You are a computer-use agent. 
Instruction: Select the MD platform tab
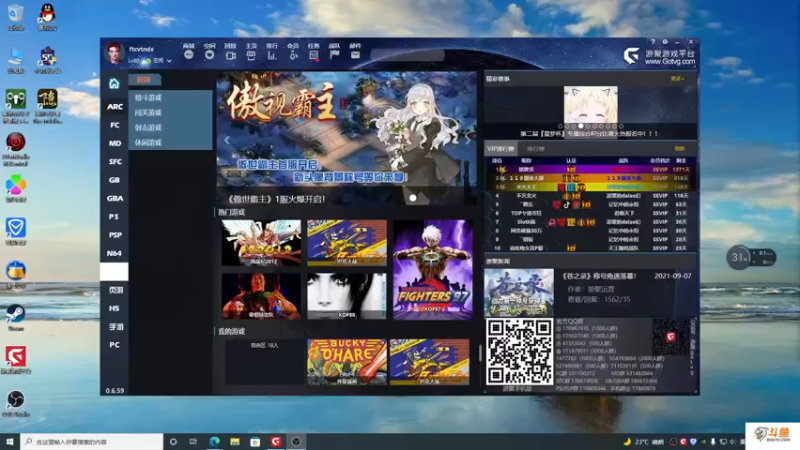point(114,143)
